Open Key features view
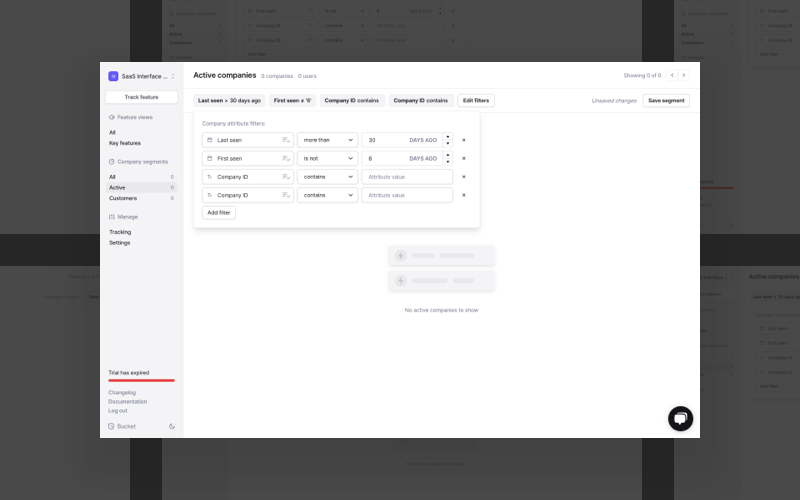The image size is (800, 500). (x=125, y=143)
